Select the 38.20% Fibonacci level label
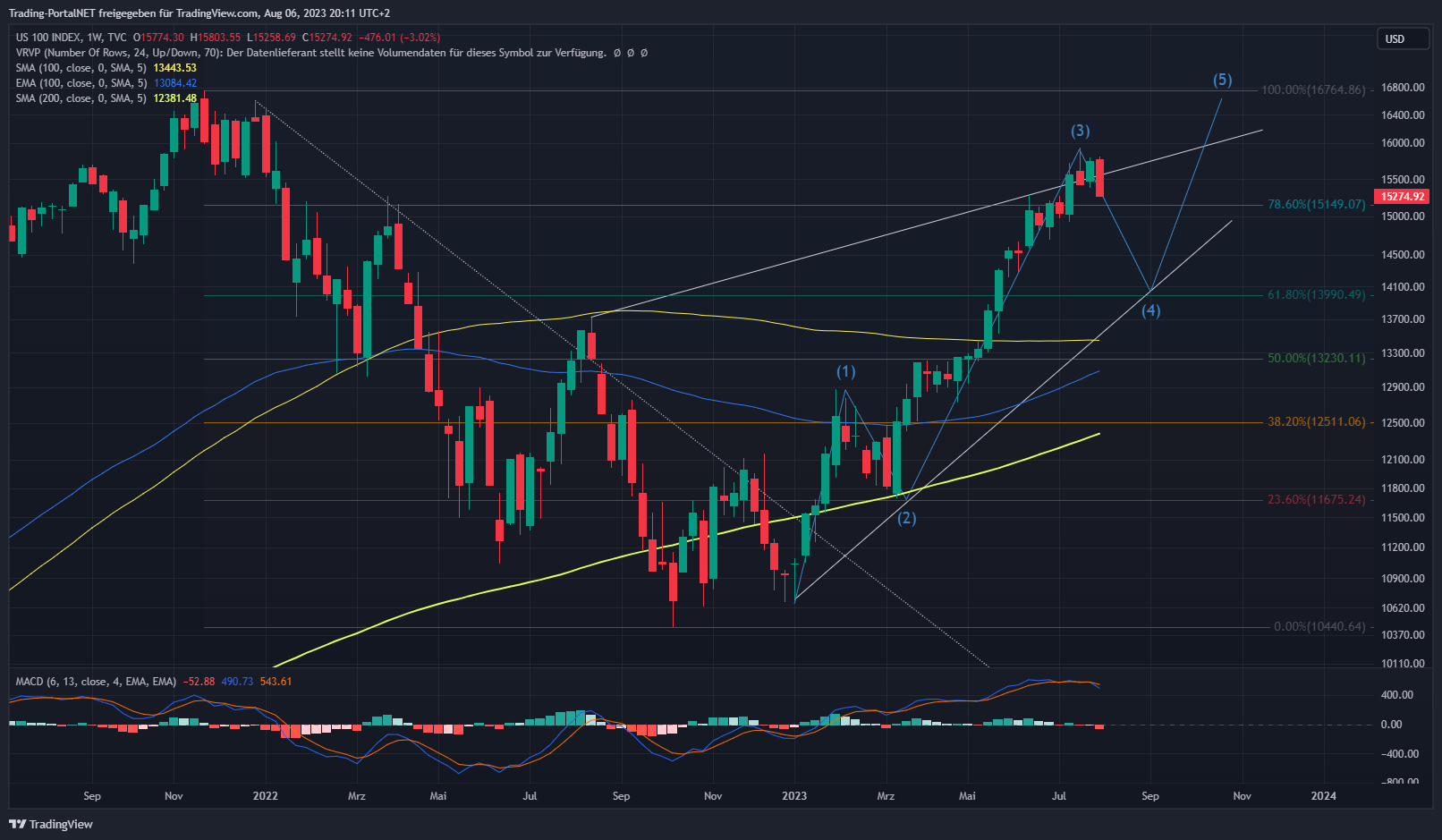Viewport: 1442px width, 840px height. click(1316, 421)
